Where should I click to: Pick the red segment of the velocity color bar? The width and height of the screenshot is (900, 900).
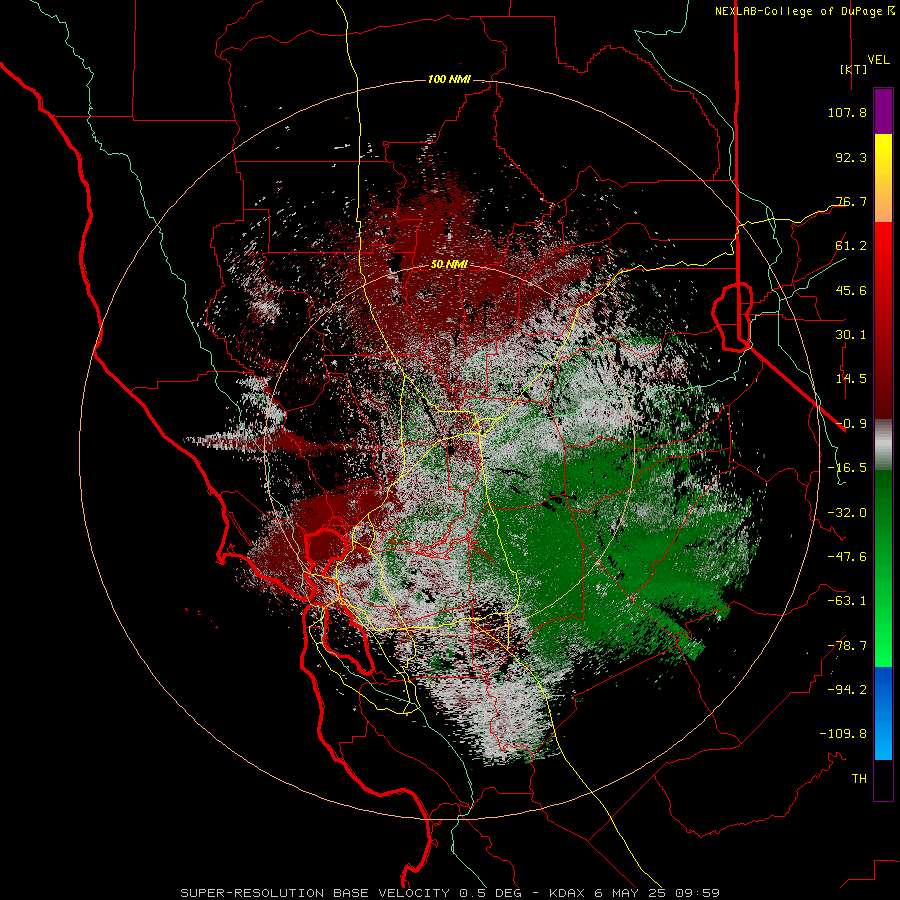(x=883, y=320)
